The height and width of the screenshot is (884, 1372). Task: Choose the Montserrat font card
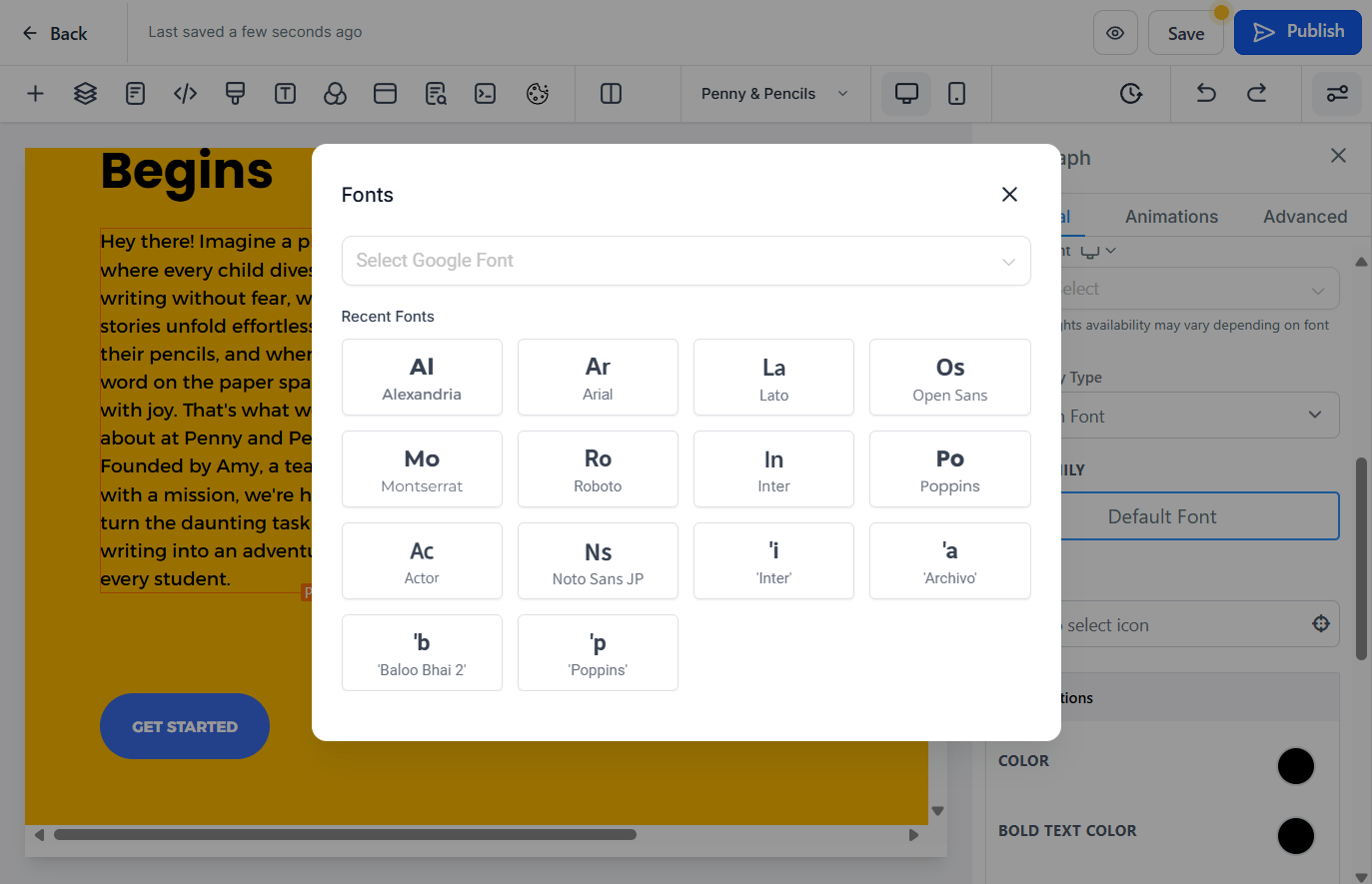point(422,469)
